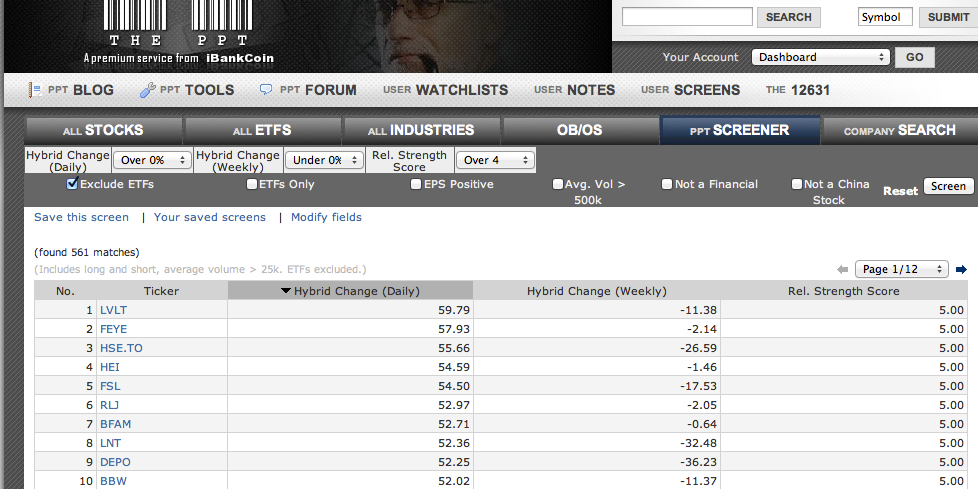Open Hybrid Change Weekly 'Under 0%' dropdown

[x=324, y=160]
